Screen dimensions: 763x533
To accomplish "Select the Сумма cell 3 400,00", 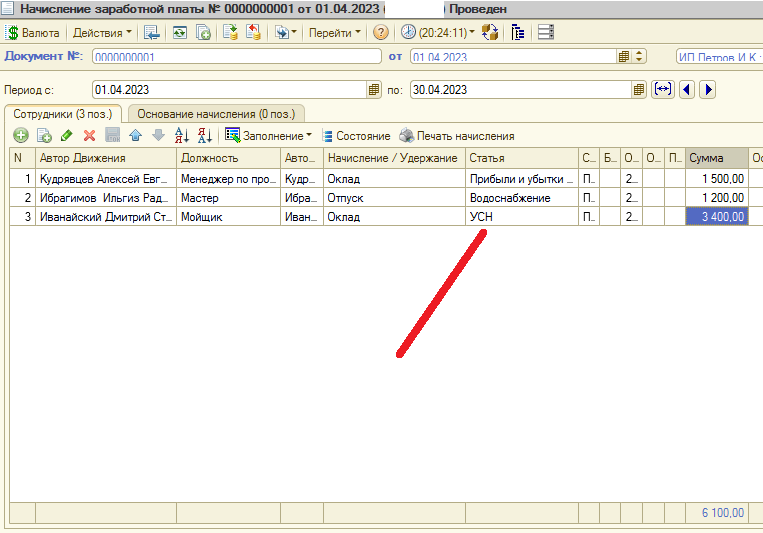I will [716, 216].
